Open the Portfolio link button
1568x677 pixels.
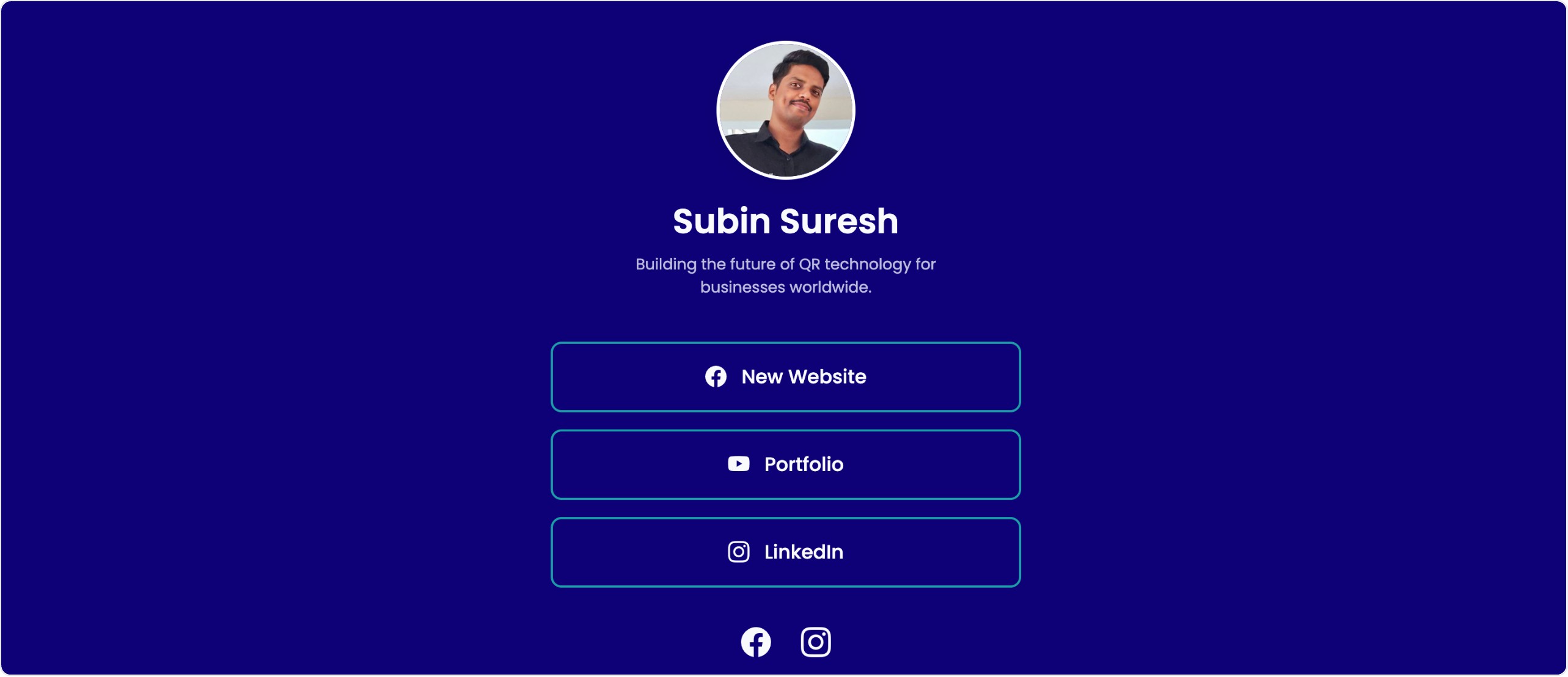tap(785, 465)
